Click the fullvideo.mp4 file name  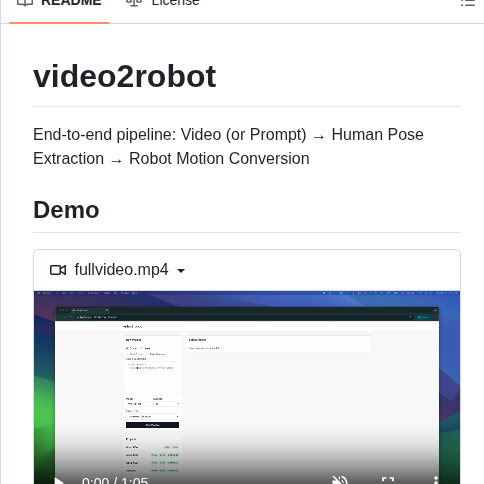tap(121, 270)
